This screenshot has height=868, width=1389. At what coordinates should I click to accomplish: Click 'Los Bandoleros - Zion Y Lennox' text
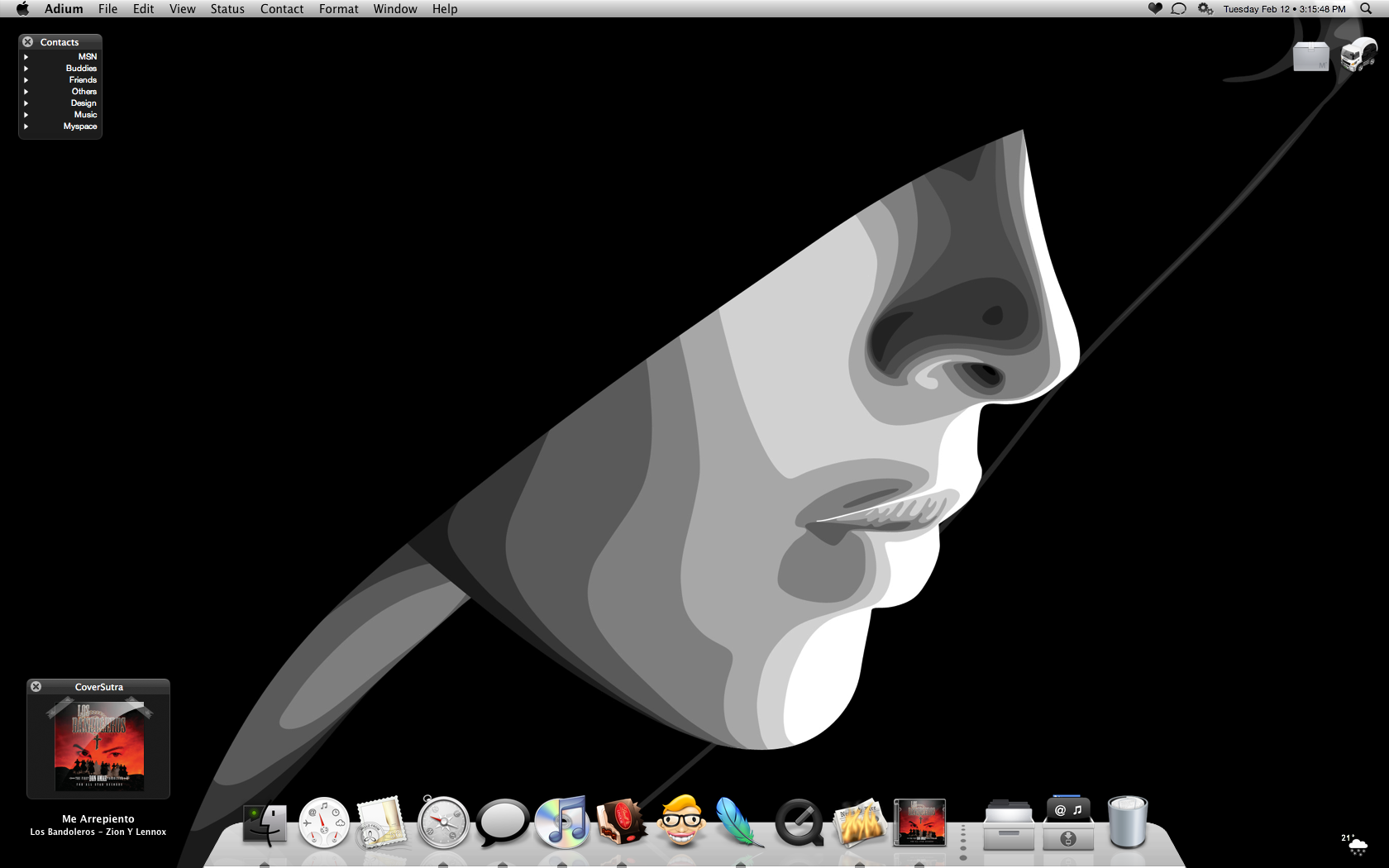[98, 832]
